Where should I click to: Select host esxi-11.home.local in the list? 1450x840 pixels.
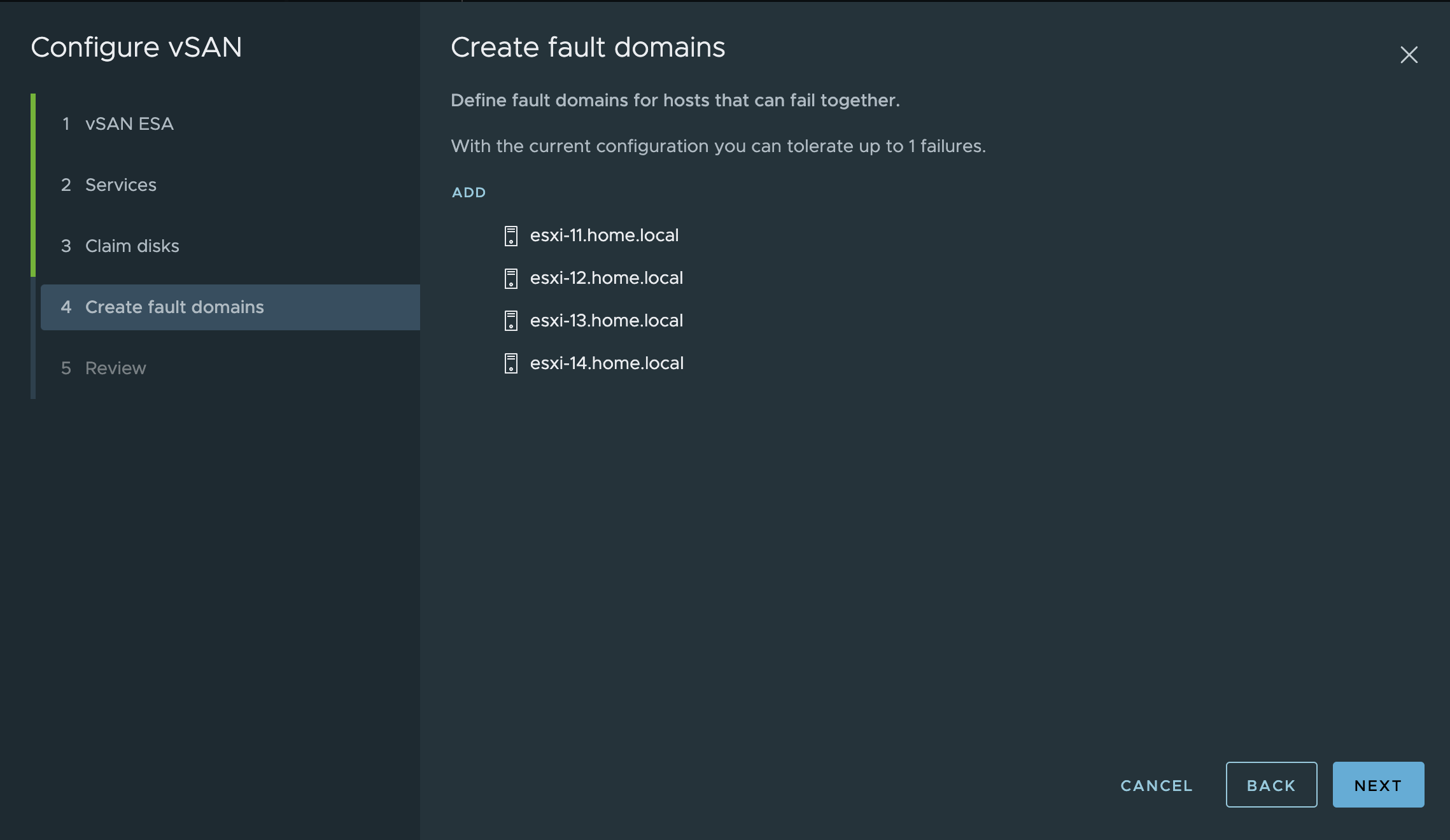(605, 235)
